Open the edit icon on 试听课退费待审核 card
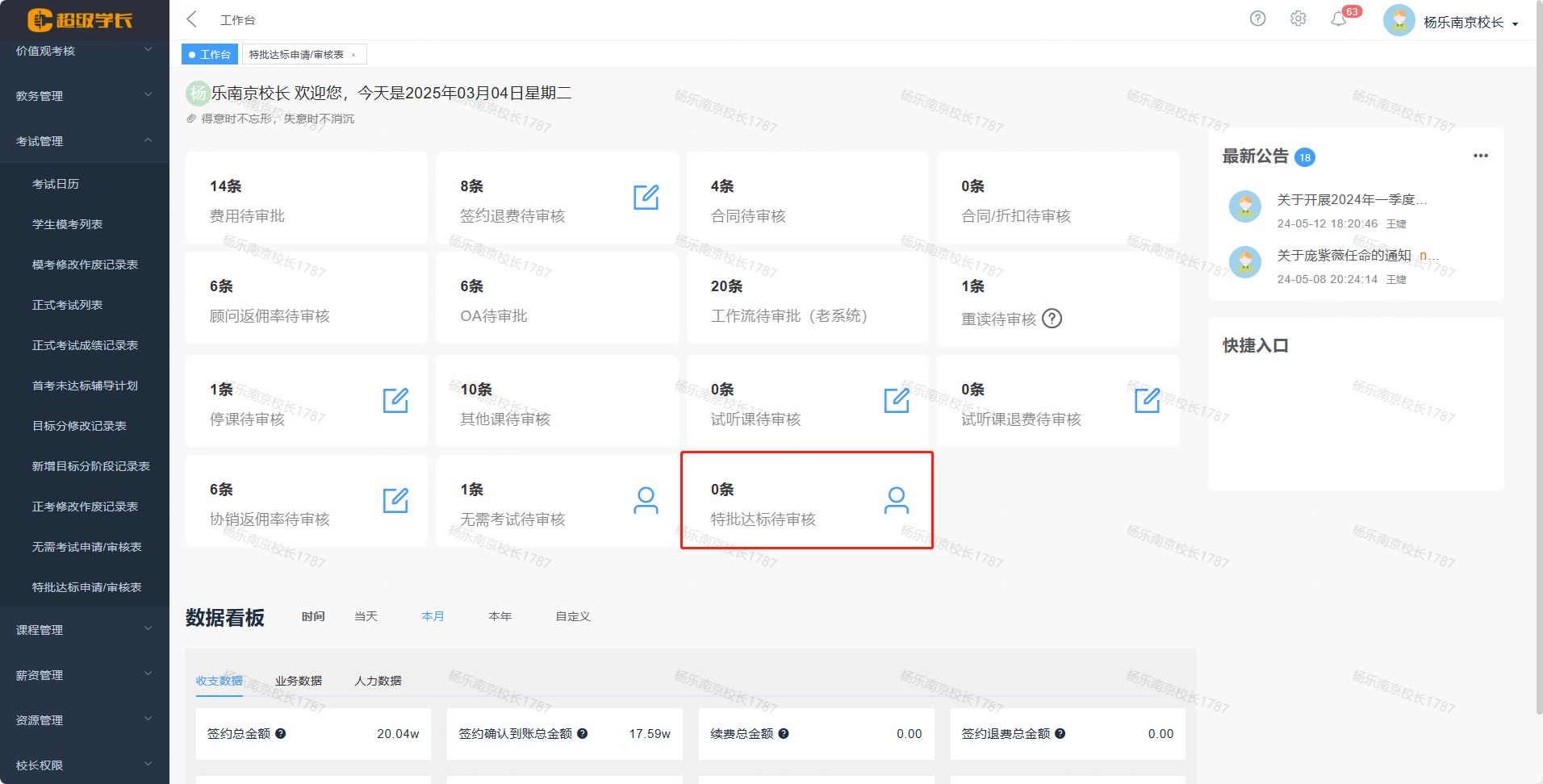This screenshot has width=1543, height=784. (x=1148, y=400)
